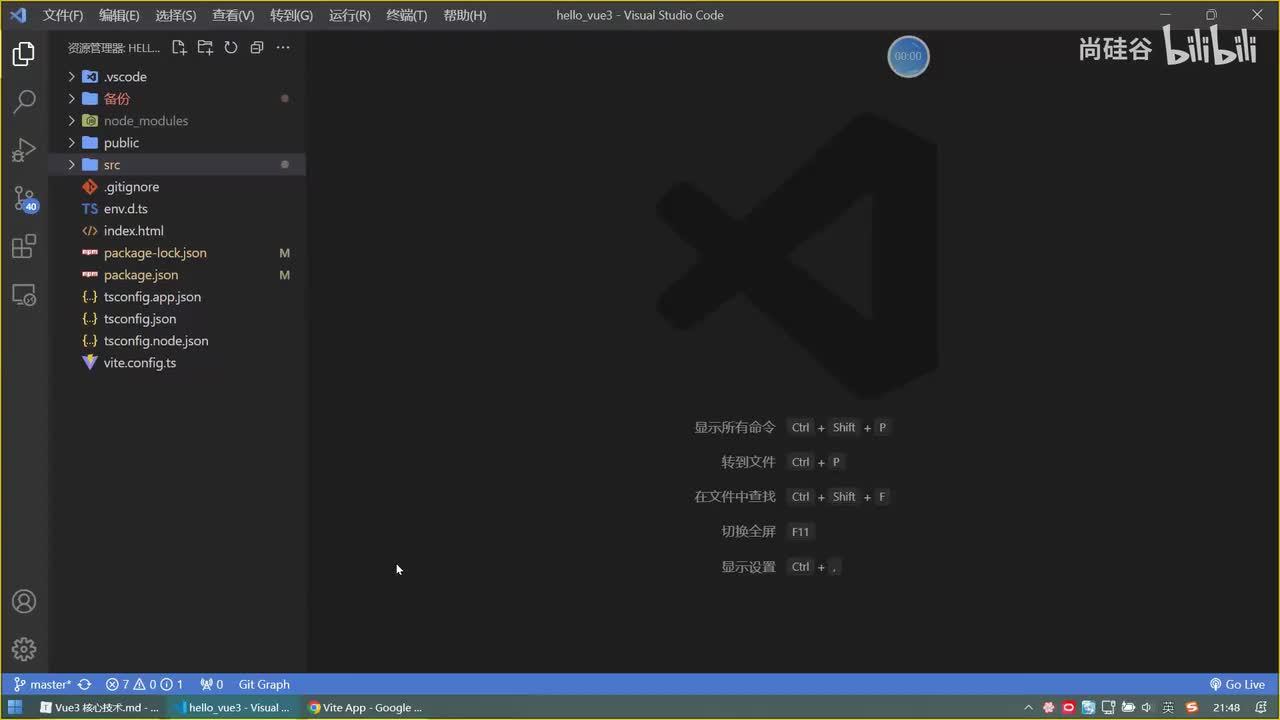This screenshot has width=1280, height=720.
Task: Open the Extensions view
Action: pos(24,246)
